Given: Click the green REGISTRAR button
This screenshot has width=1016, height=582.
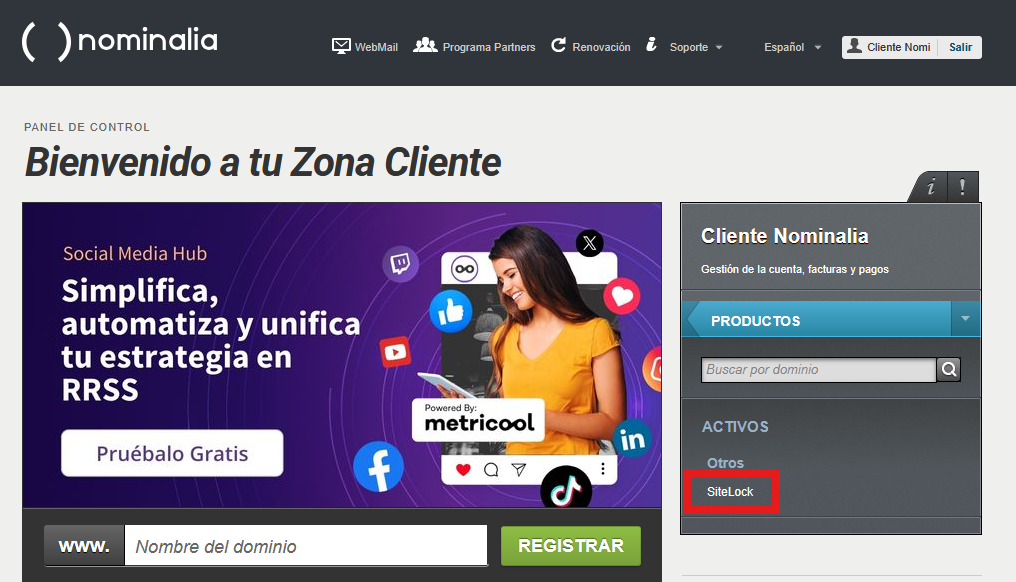Looking at the screenshot, I should (x=571, y=546).
